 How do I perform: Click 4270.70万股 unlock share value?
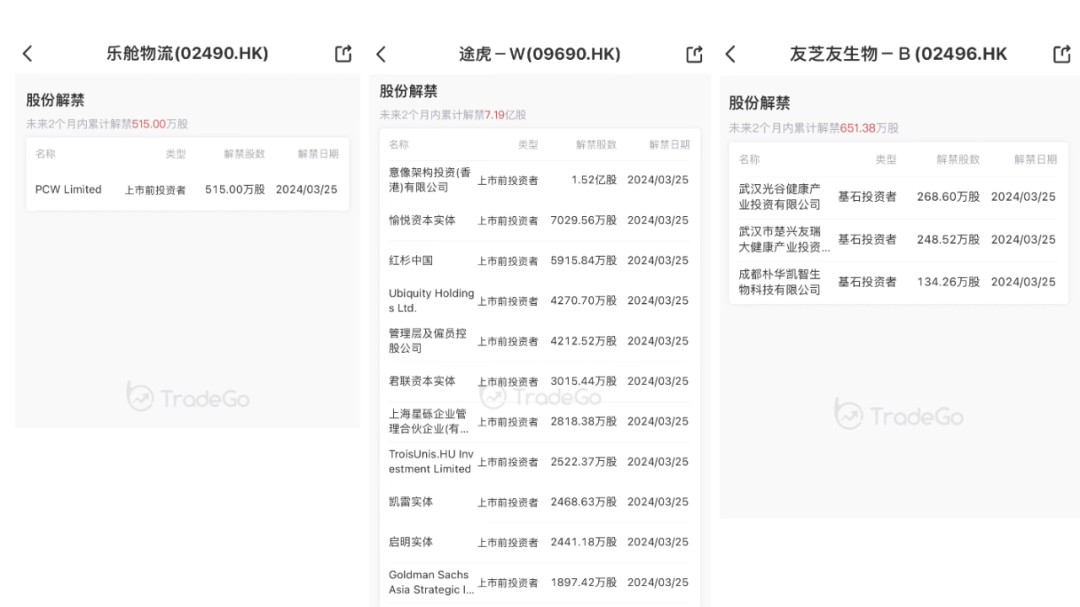[x=583, y=300]
